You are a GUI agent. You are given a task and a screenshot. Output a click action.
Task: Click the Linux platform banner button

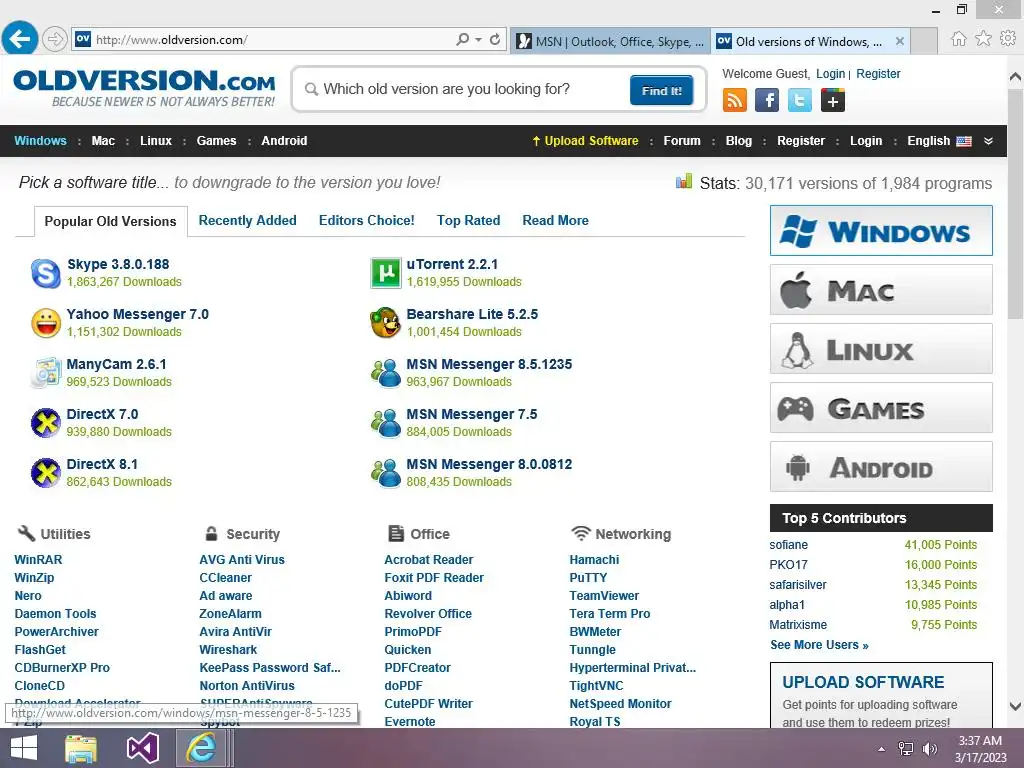point(881,349)
